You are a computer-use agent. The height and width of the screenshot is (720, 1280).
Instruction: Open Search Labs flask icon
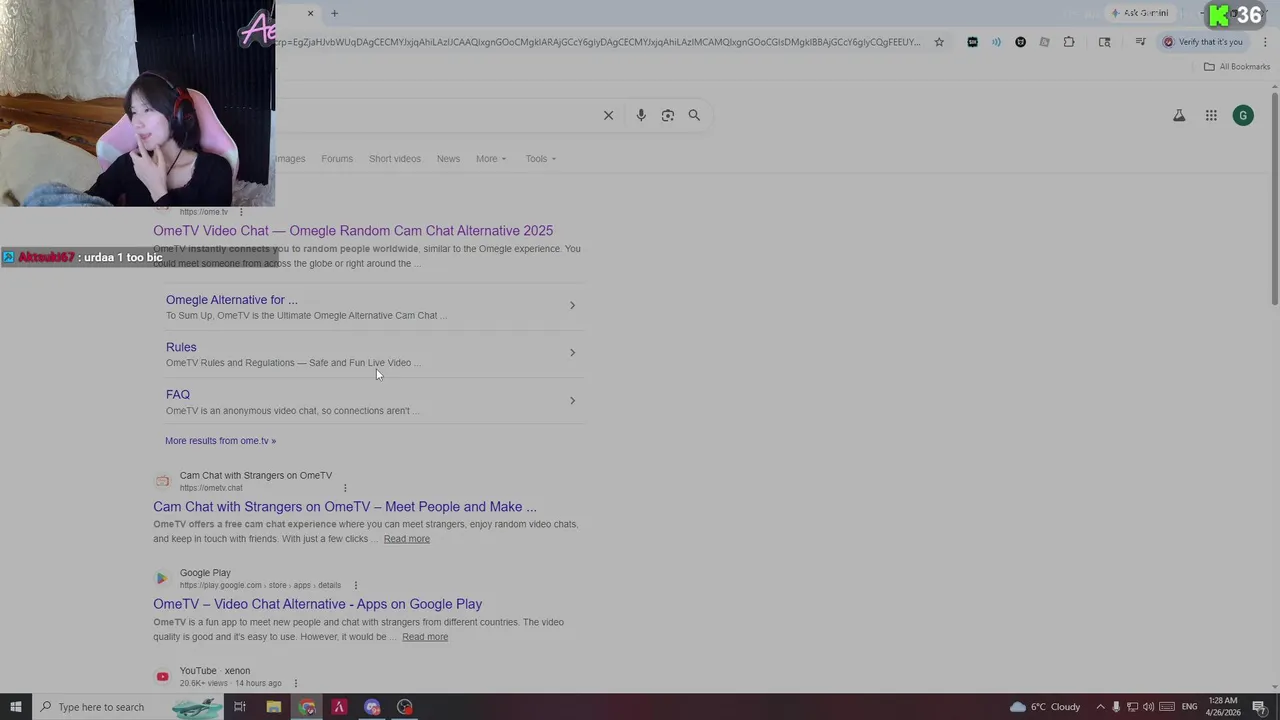pyautogui.click(x=1179, y=116)
